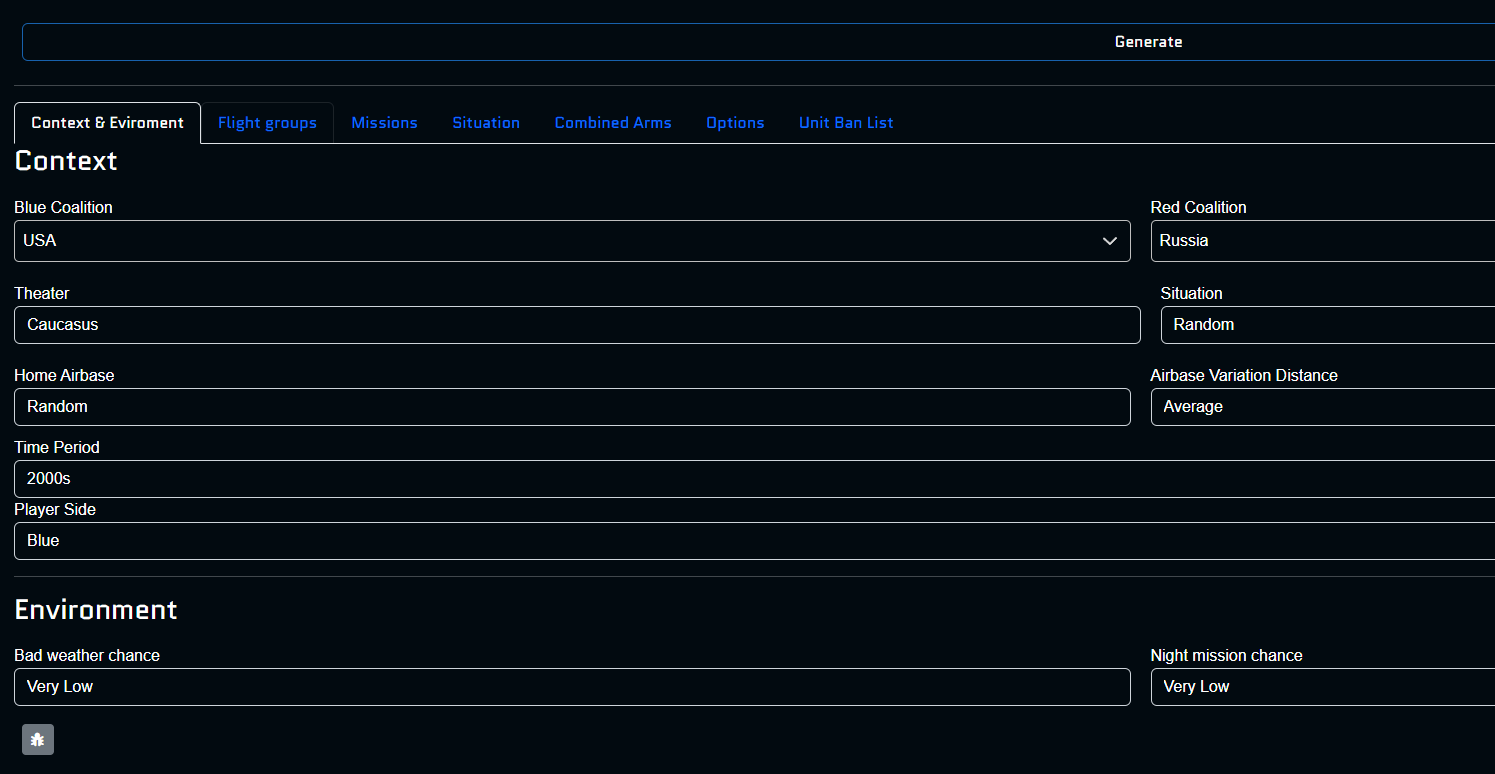The height and width of the screenshot is (774, 1495).
Task: Click the Theater label
Action: 42,294
